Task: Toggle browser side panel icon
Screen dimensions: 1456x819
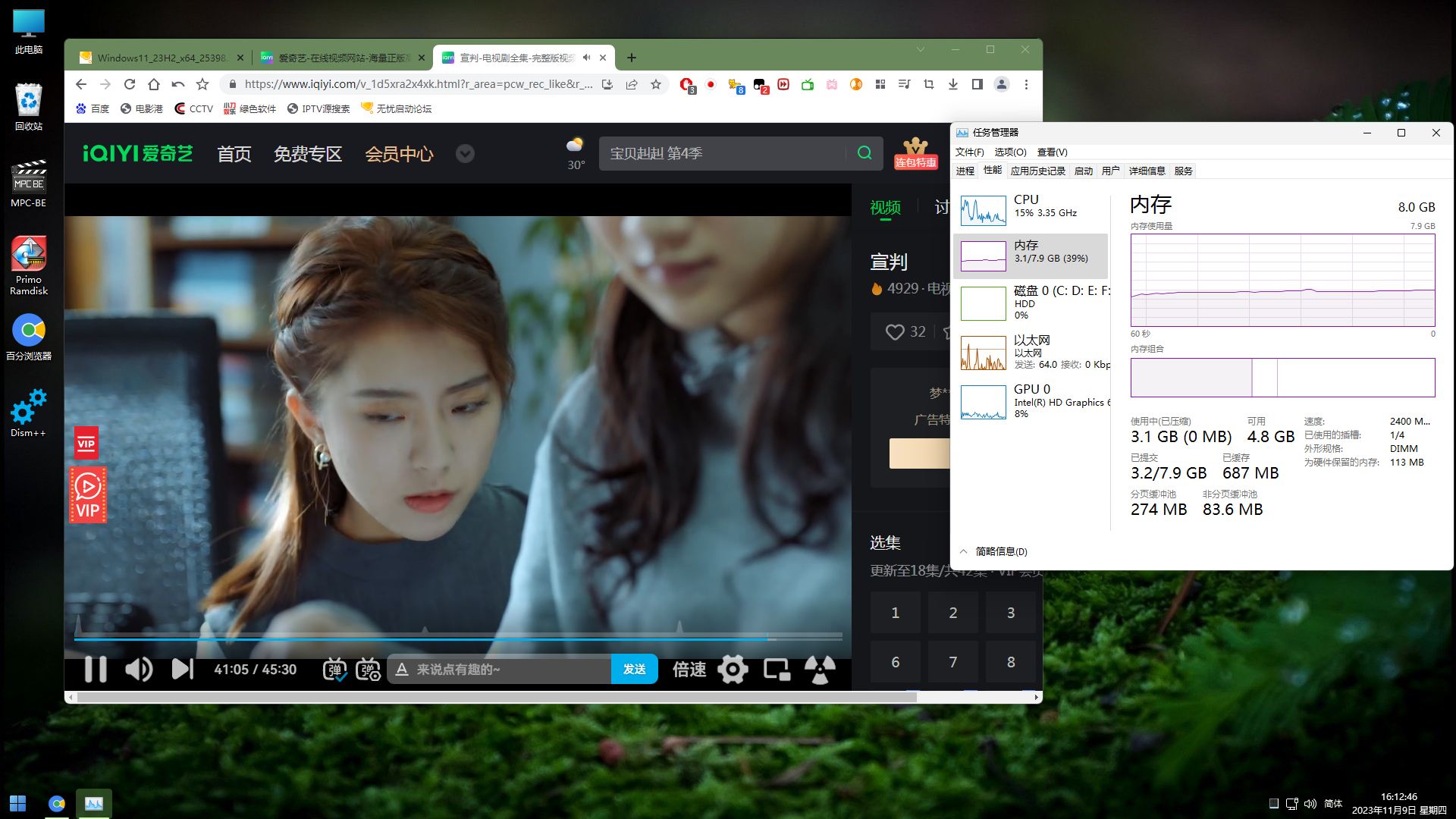Action: coord(977,84)
